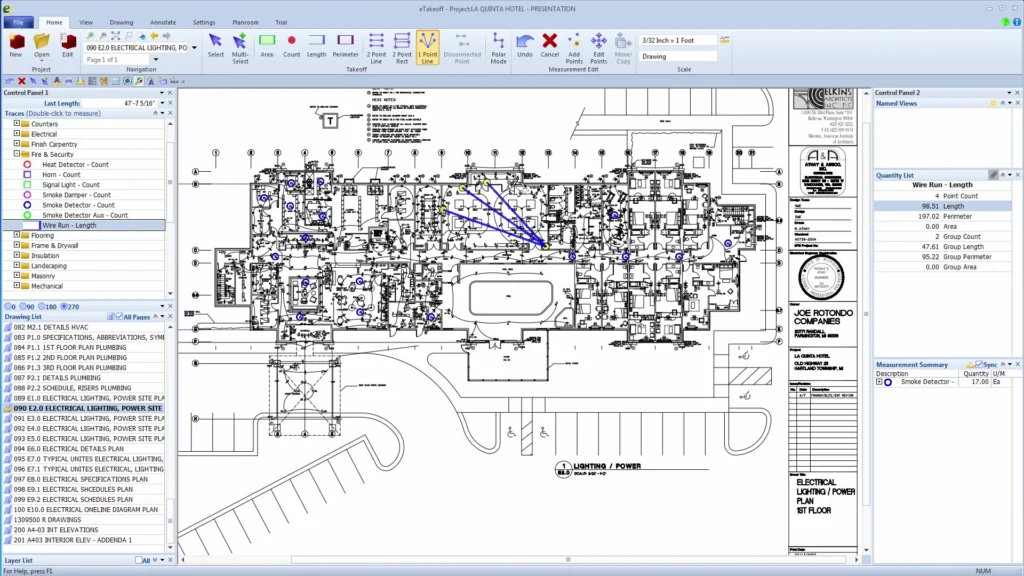Viewport: 1024px width, 576px height.
Task: Click the red X icon in quick toolbar
Action: point(22,81)
